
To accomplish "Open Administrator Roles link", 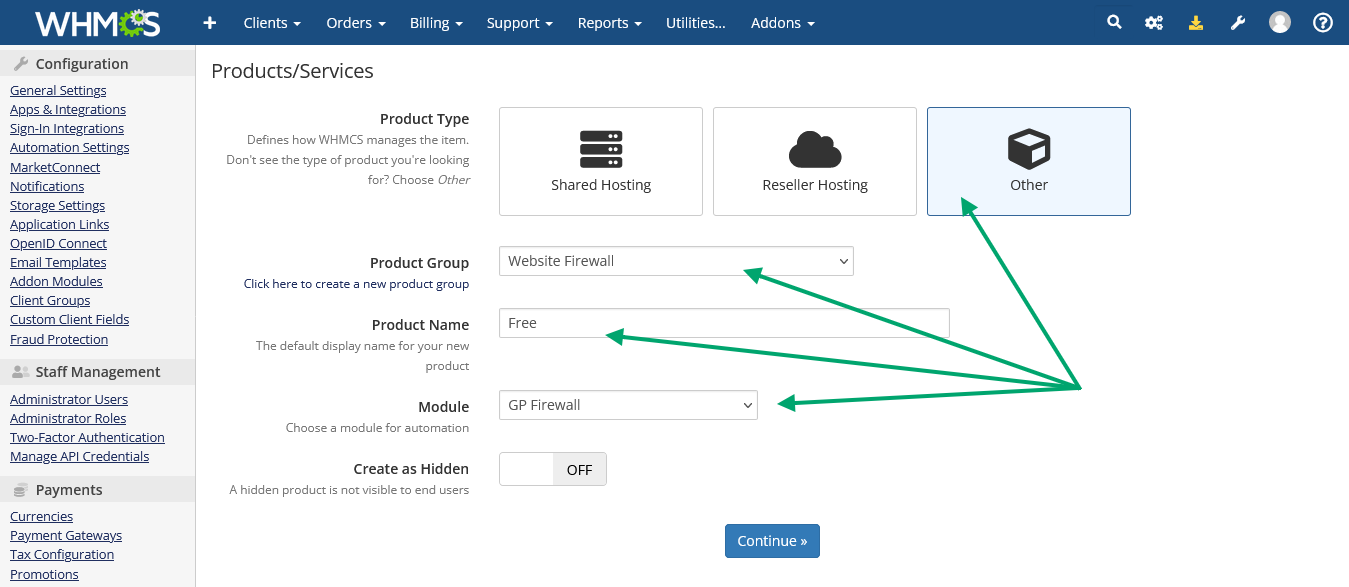I will tap(68, 419).
